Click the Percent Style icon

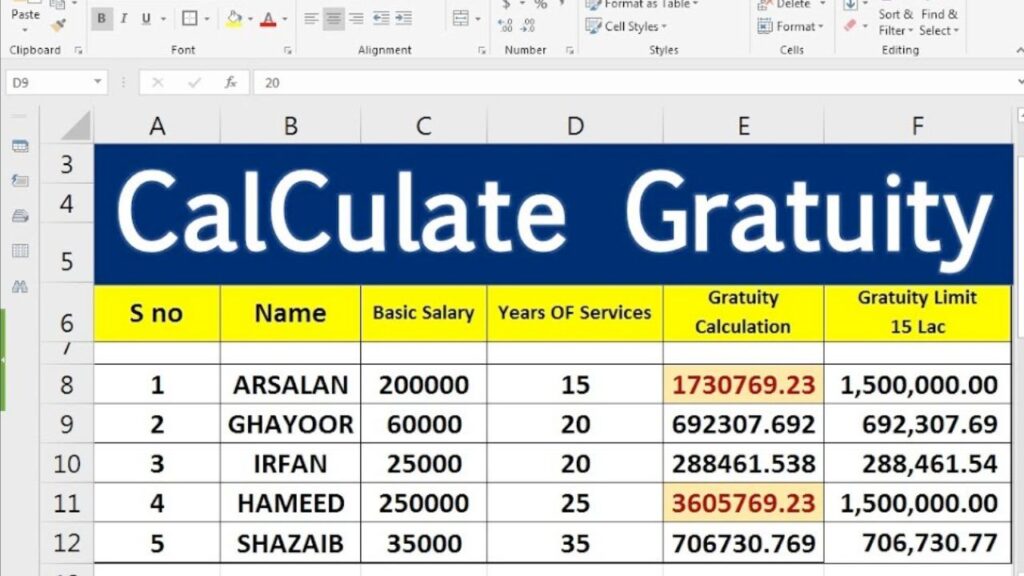[541, 6]
